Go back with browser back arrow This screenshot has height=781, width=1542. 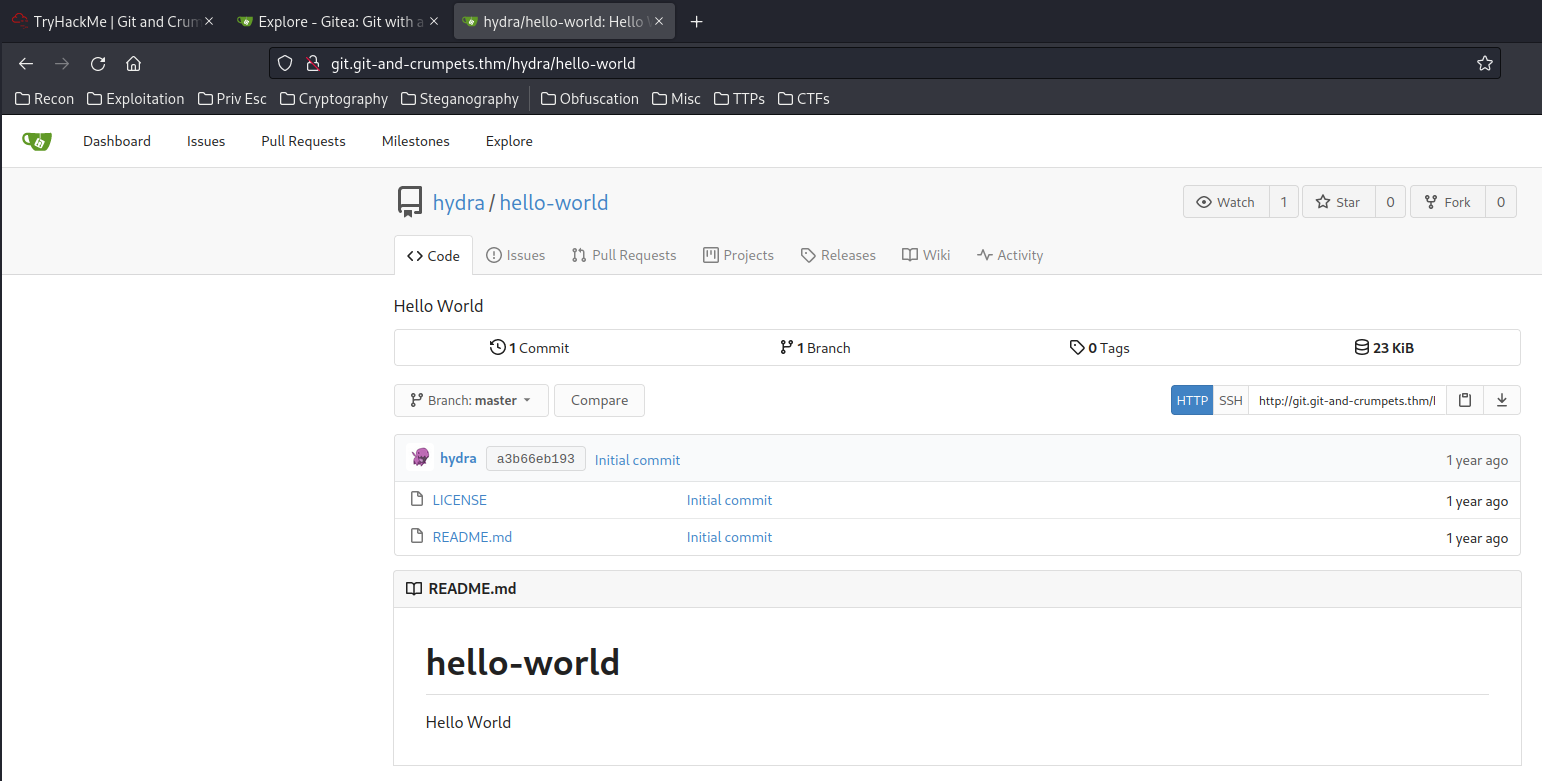(x=26, y=64)
